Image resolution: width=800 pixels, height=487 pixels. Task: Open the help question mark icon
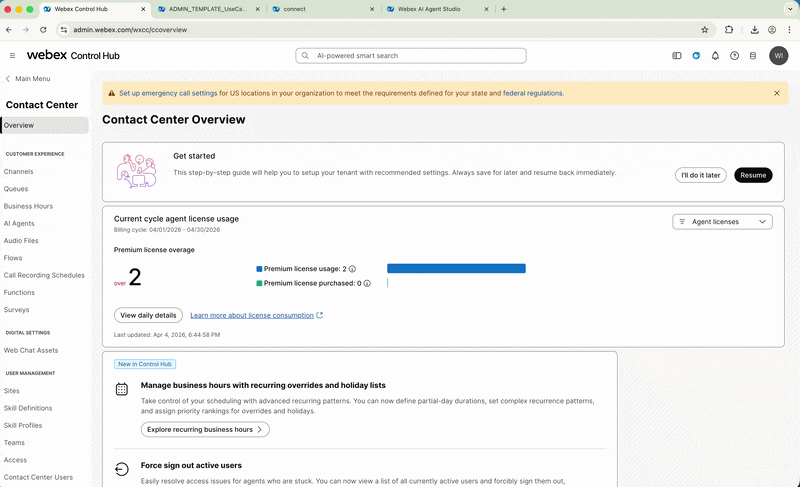pyautogui.click(x=734, y=56)
